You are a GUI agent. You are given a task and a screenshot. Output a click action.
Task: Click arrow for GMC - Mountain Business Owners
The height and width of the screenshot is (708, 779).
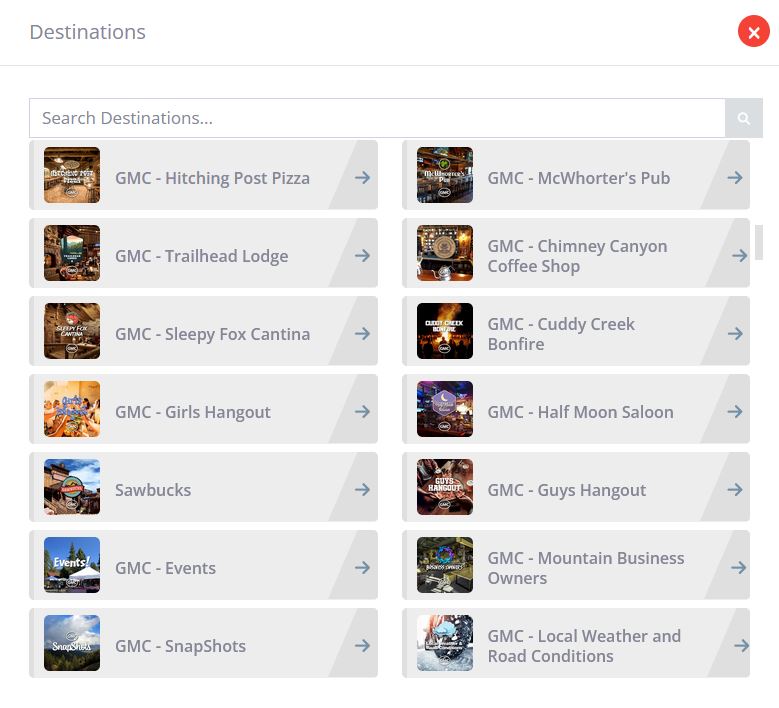pyautogui.click(x=739, y=568)
